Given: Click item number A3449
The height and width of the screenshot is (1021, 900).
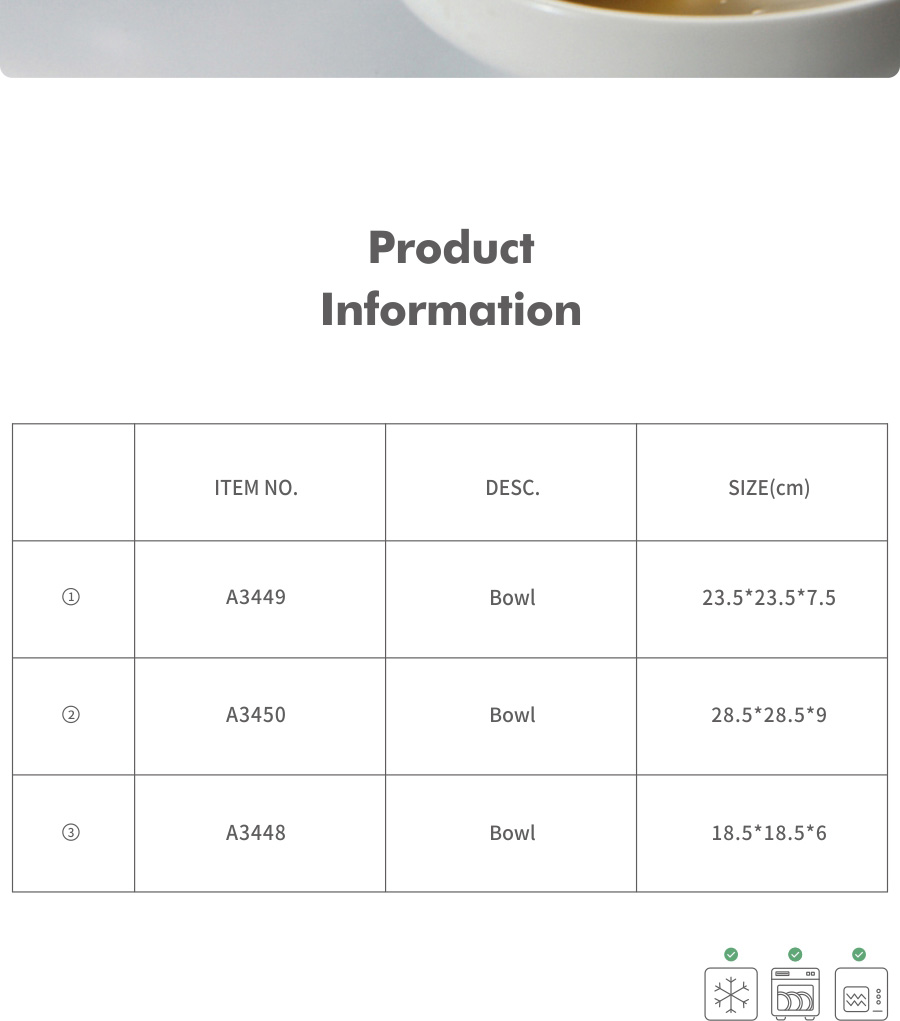Looking at the screenshot, I should (256, 597).
